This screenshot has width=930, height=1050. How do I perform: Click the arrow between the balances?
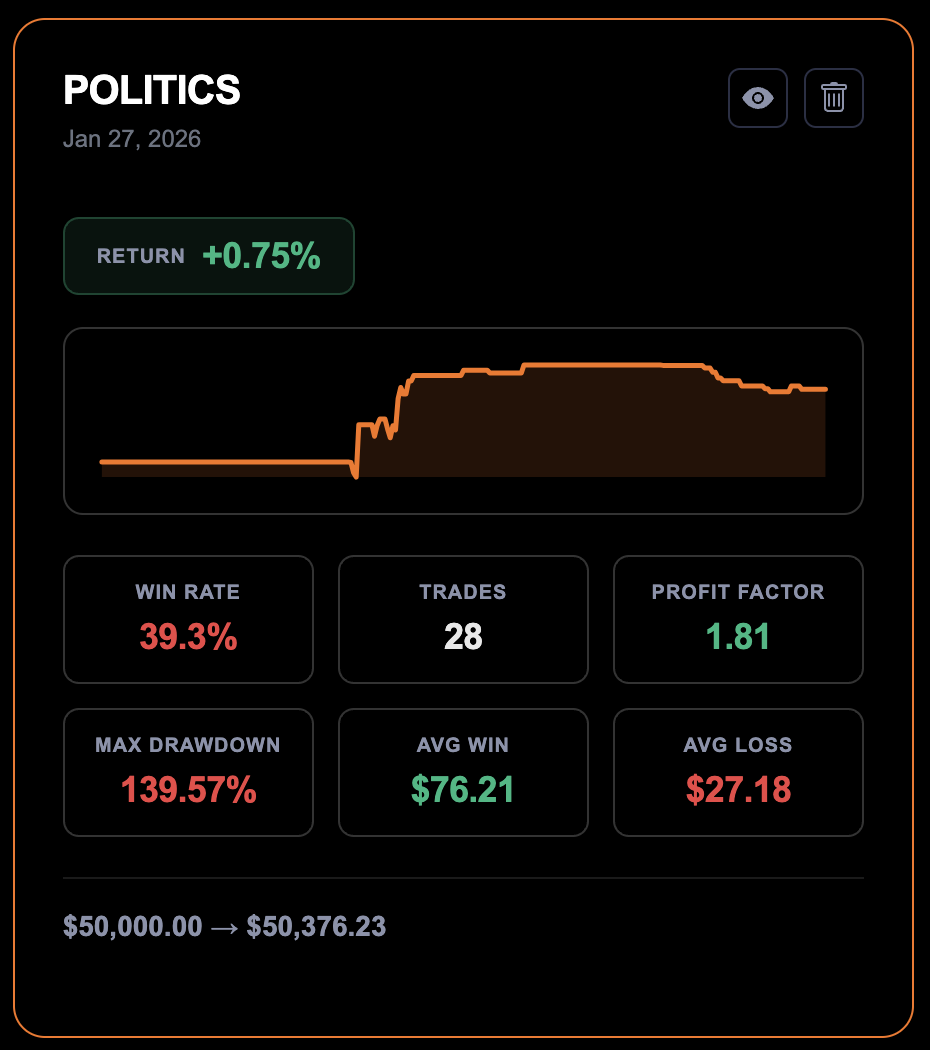[225, 927]
